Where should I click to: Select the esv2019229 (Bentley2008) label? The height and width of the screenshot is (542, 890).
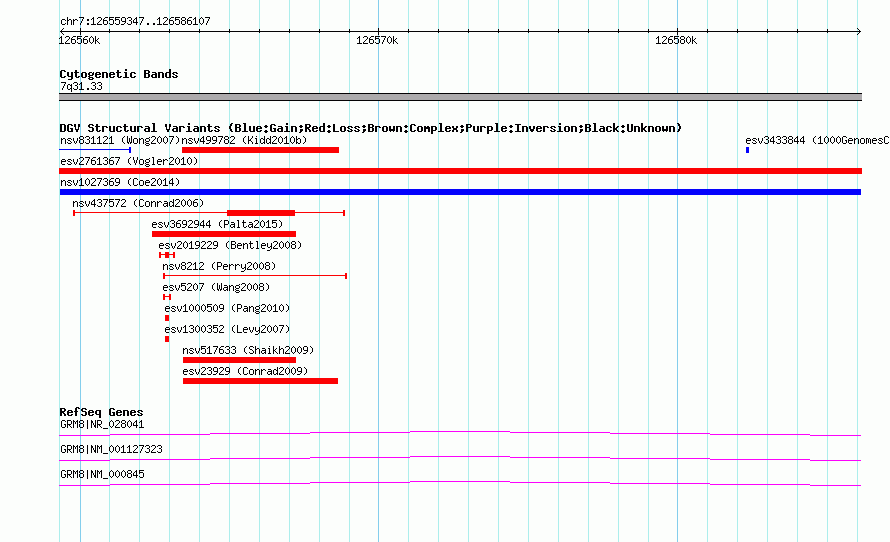(230, 245)
